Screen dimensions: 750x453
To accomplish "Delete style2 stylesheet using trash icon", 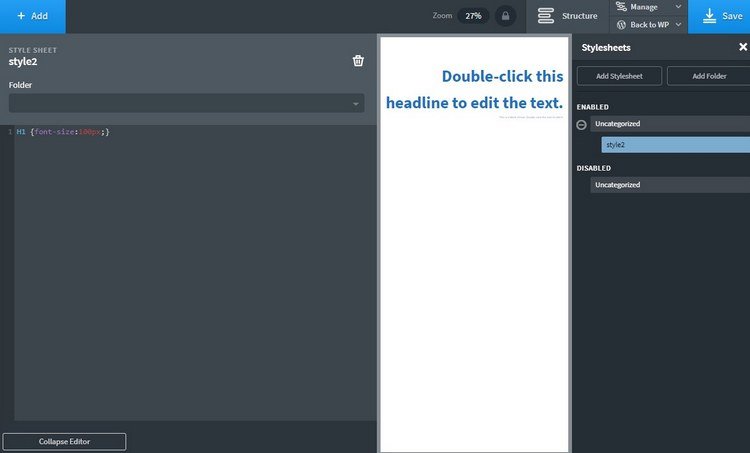I will pyautogui.click(x=358, y=61).
